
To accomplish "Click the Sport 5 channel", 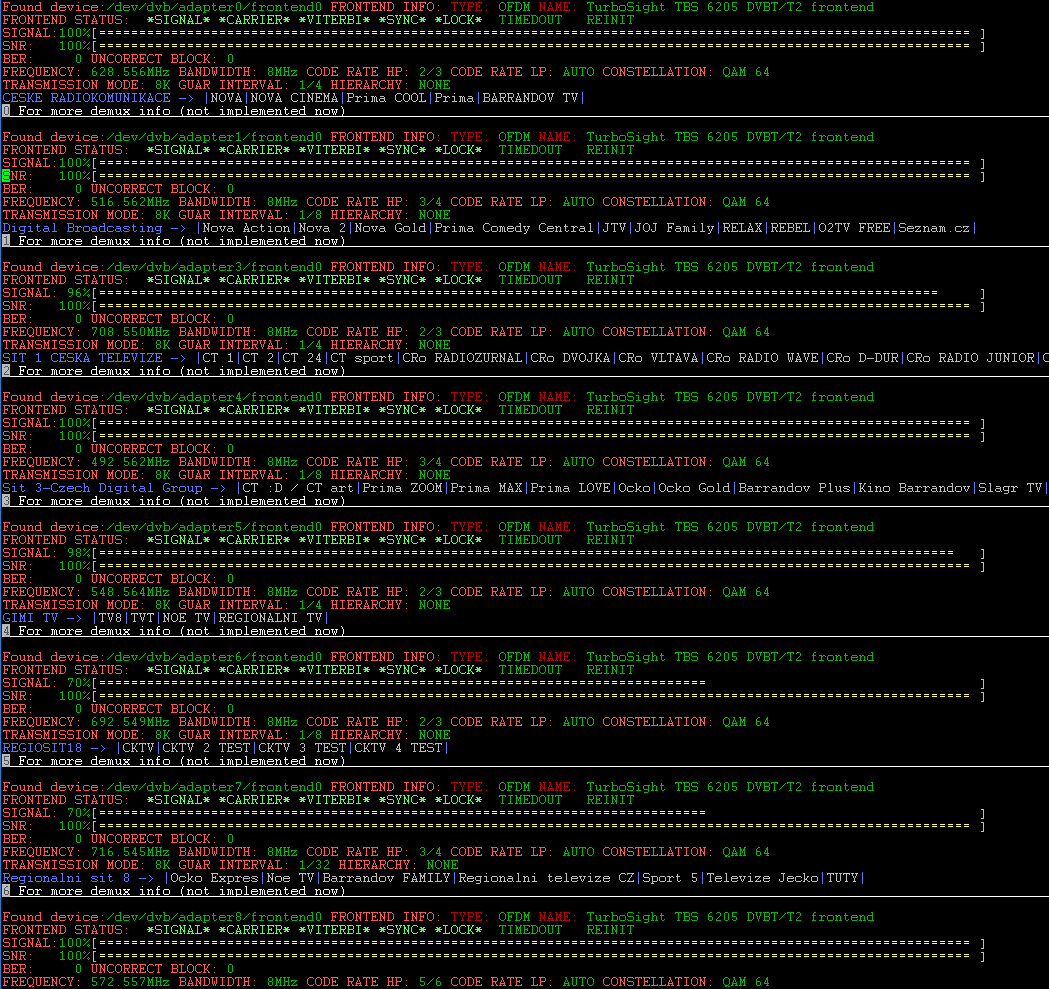I will coord(670,878).
